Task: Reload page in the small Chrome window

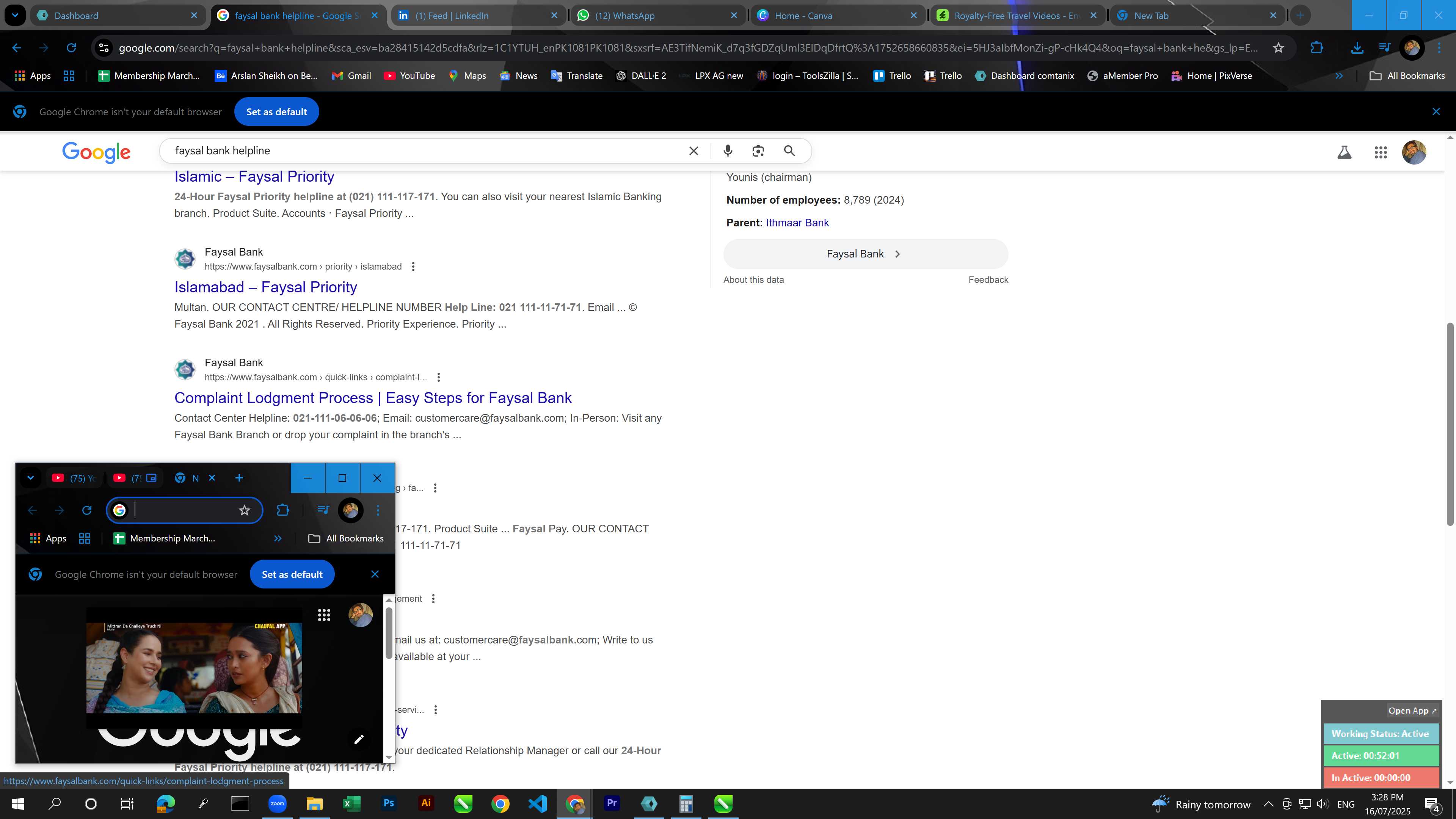Action: (86, 510)
